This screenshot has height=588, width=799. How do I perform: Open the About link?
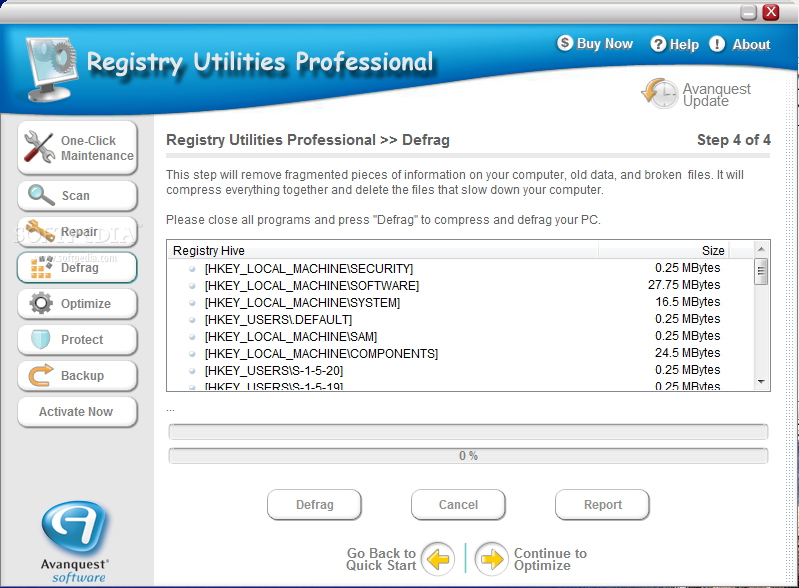[751, 45]
